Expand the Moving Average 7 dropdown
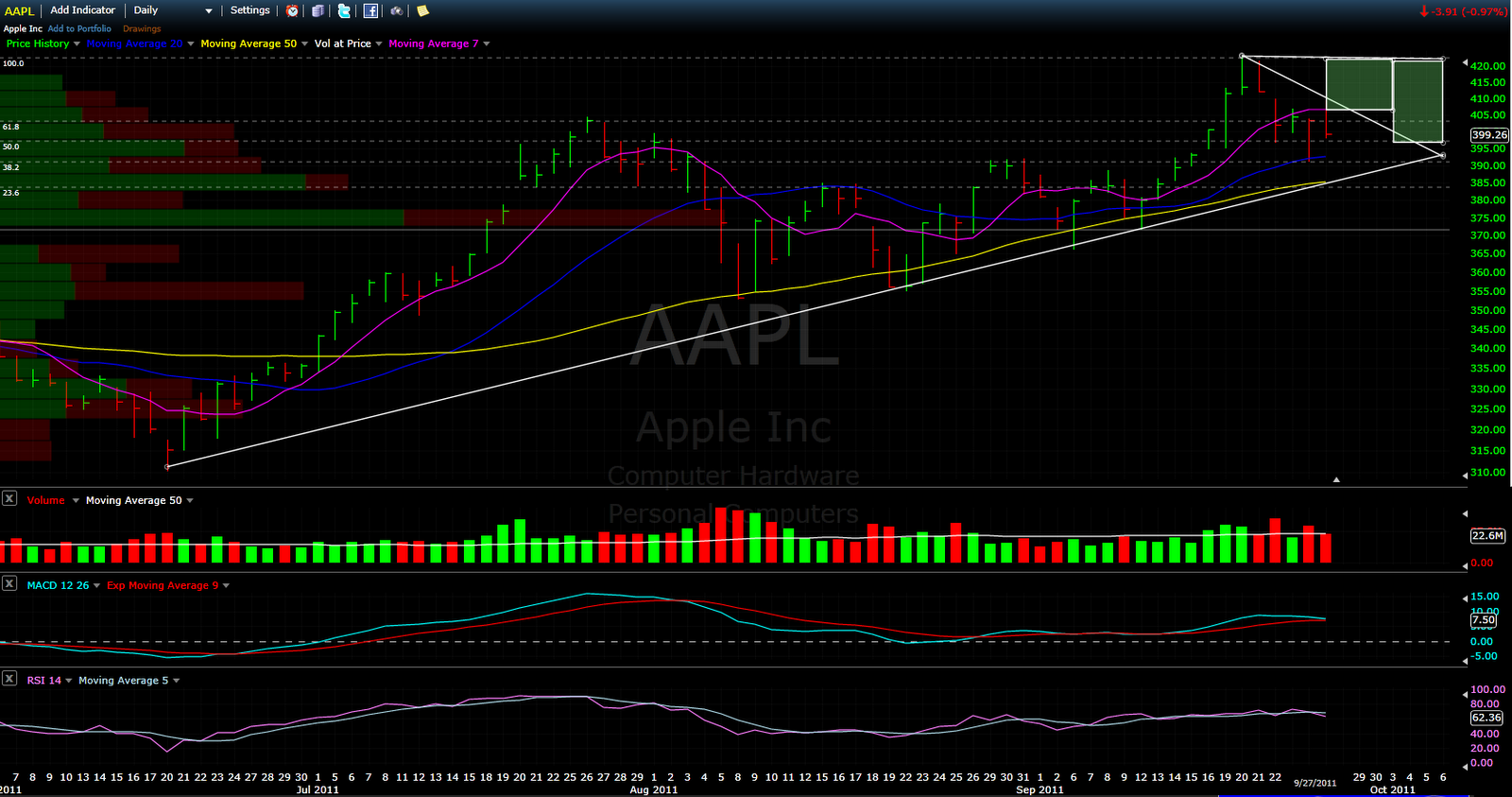The image size is (1512, 797). pos(487,43)
